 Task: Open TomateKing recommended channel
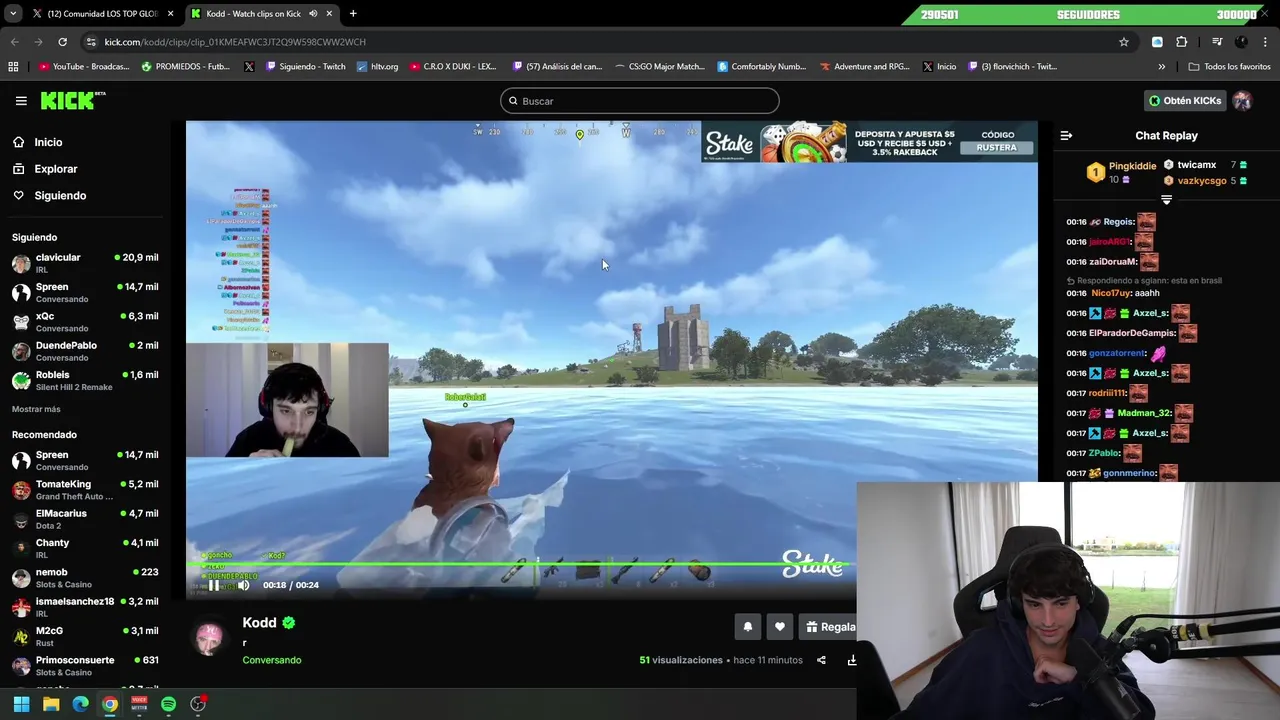point(85,490)
